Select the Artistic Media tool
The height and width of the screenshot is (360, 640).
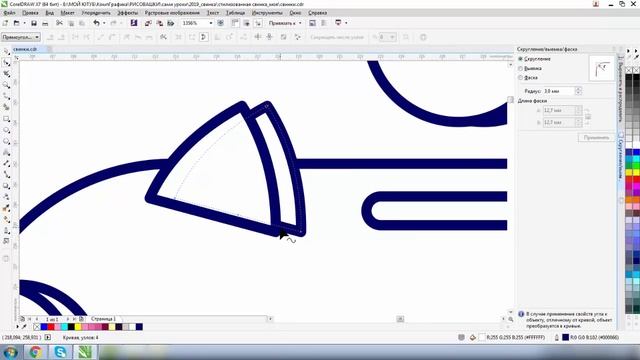[6, 107]
